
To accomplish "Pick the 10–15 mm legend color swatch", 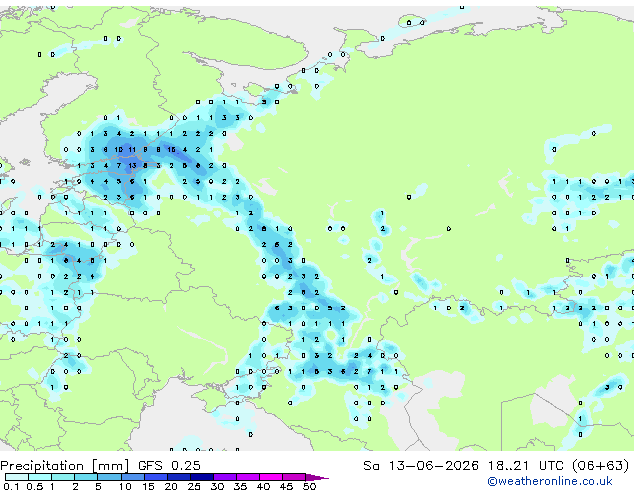I will coord(132,477).
